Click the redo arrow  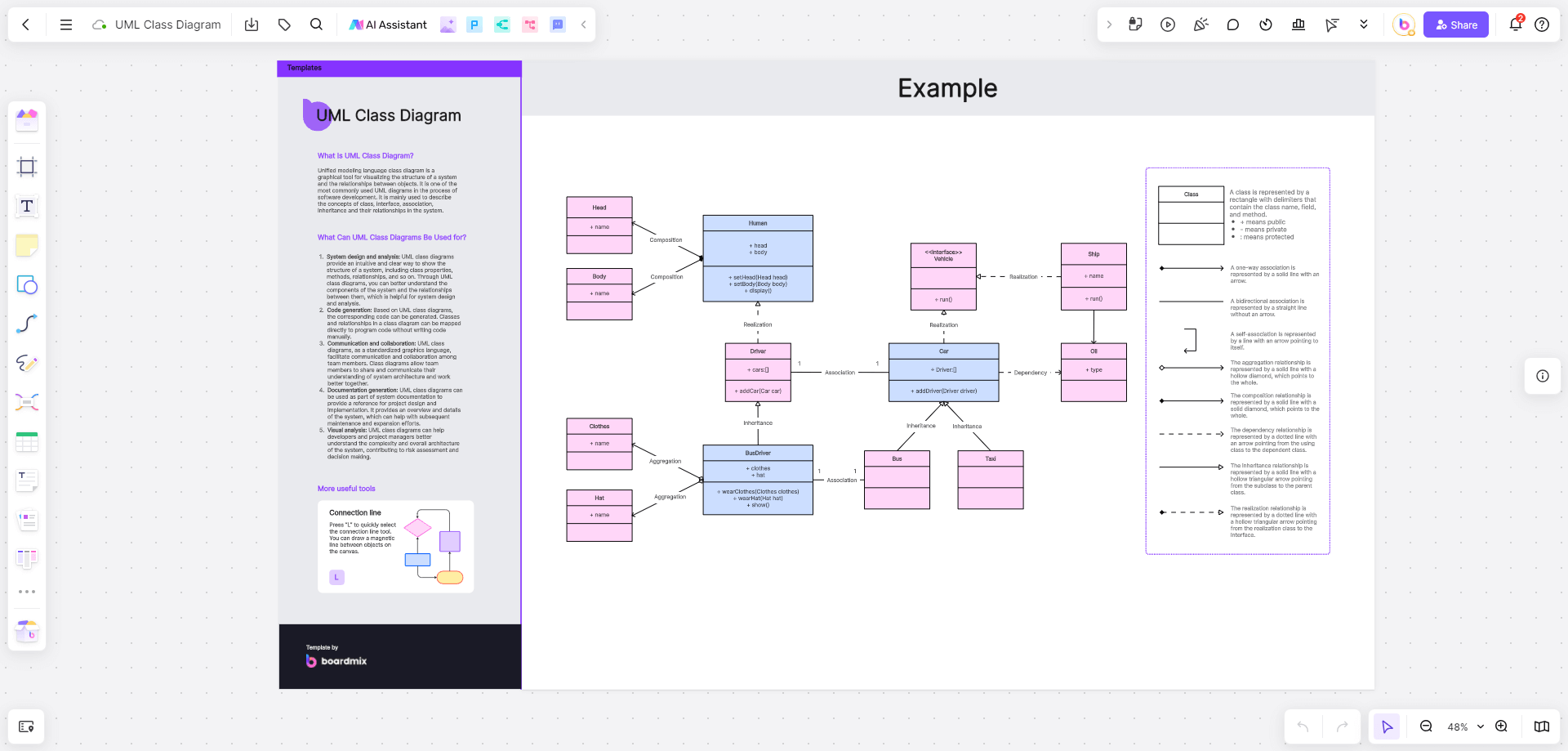pos(1342,726)
